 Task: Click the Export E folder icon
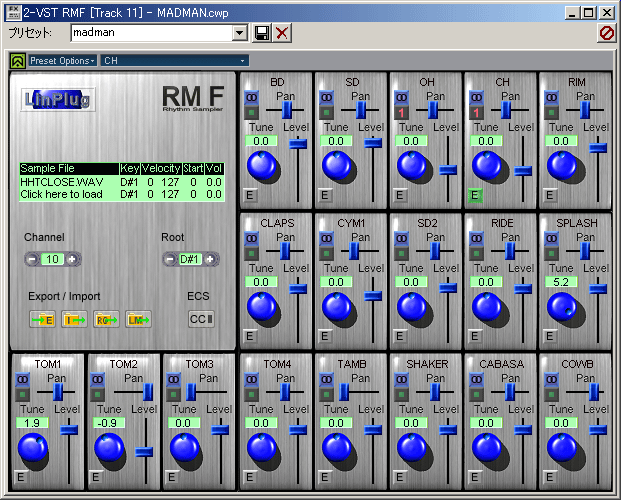pyautogui.click(x=42, y=319)
